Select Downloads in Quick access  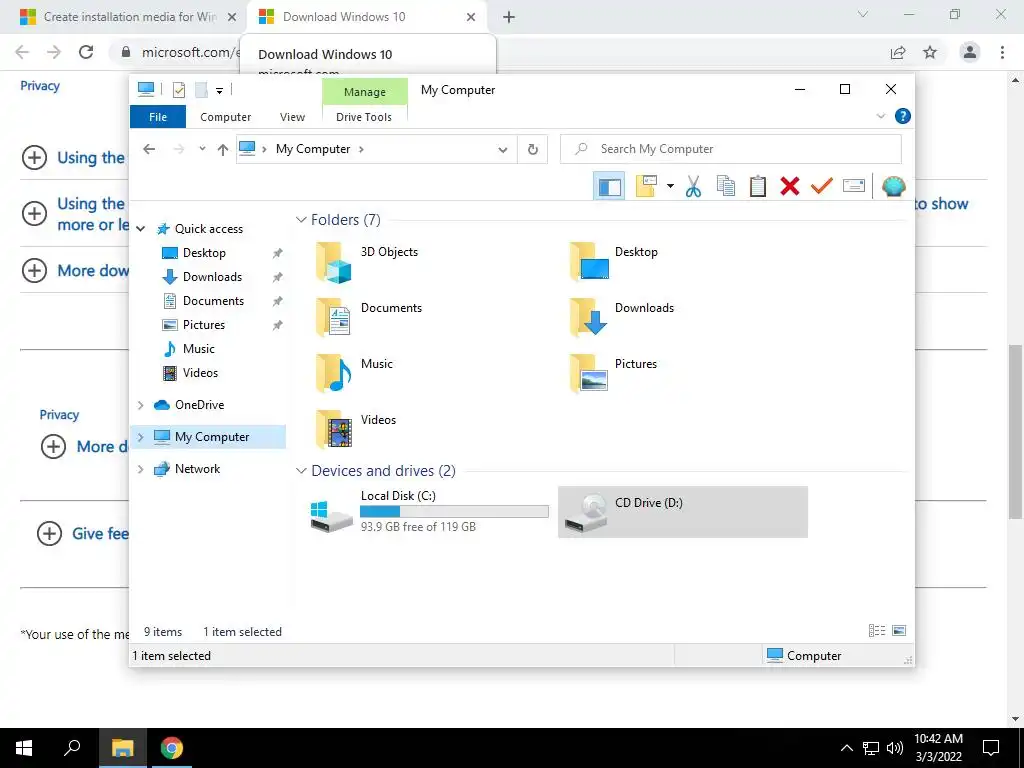point(212,277)
